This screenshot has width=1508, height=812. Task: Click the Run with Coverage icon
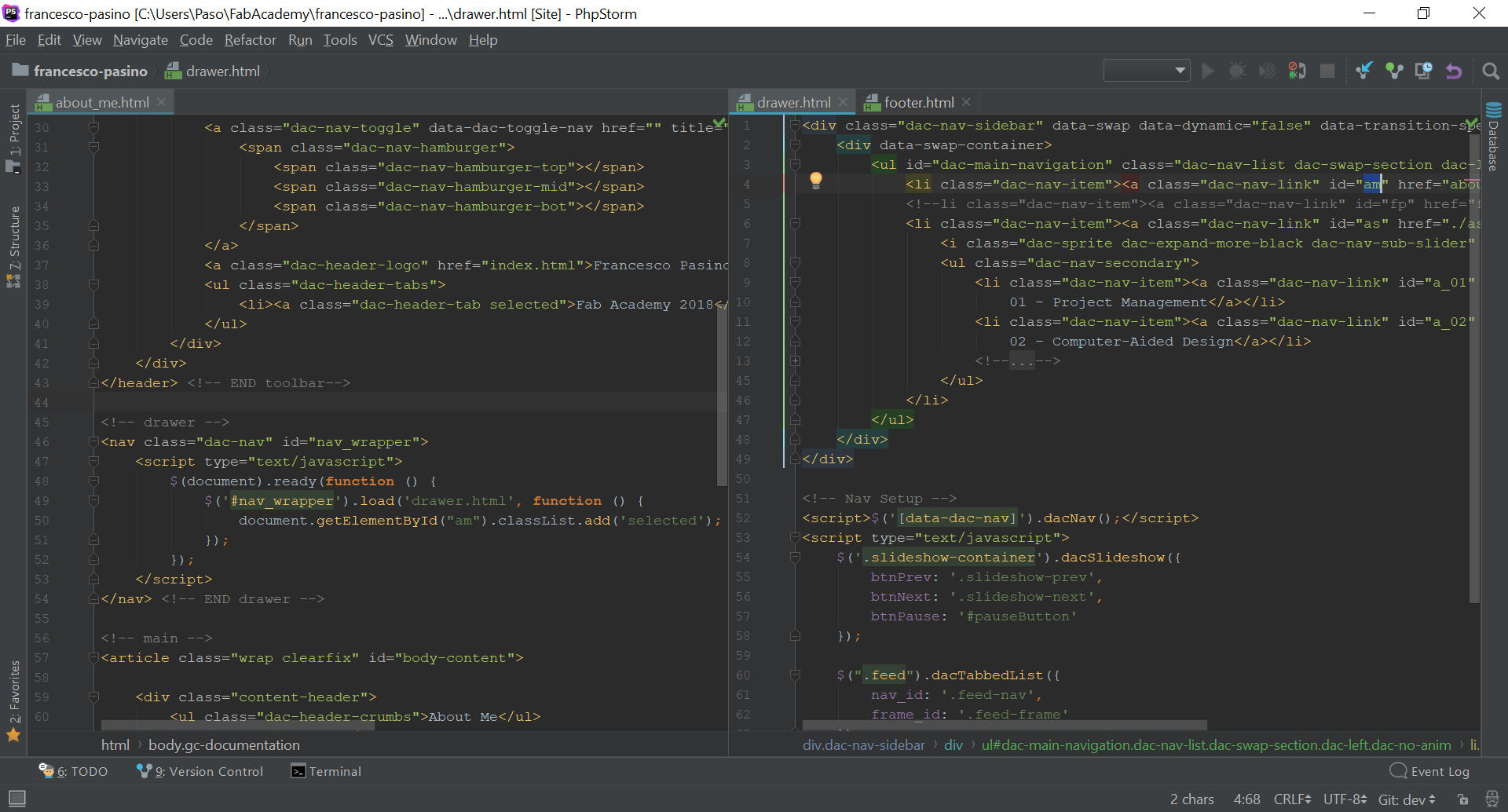click(1267, 71)
